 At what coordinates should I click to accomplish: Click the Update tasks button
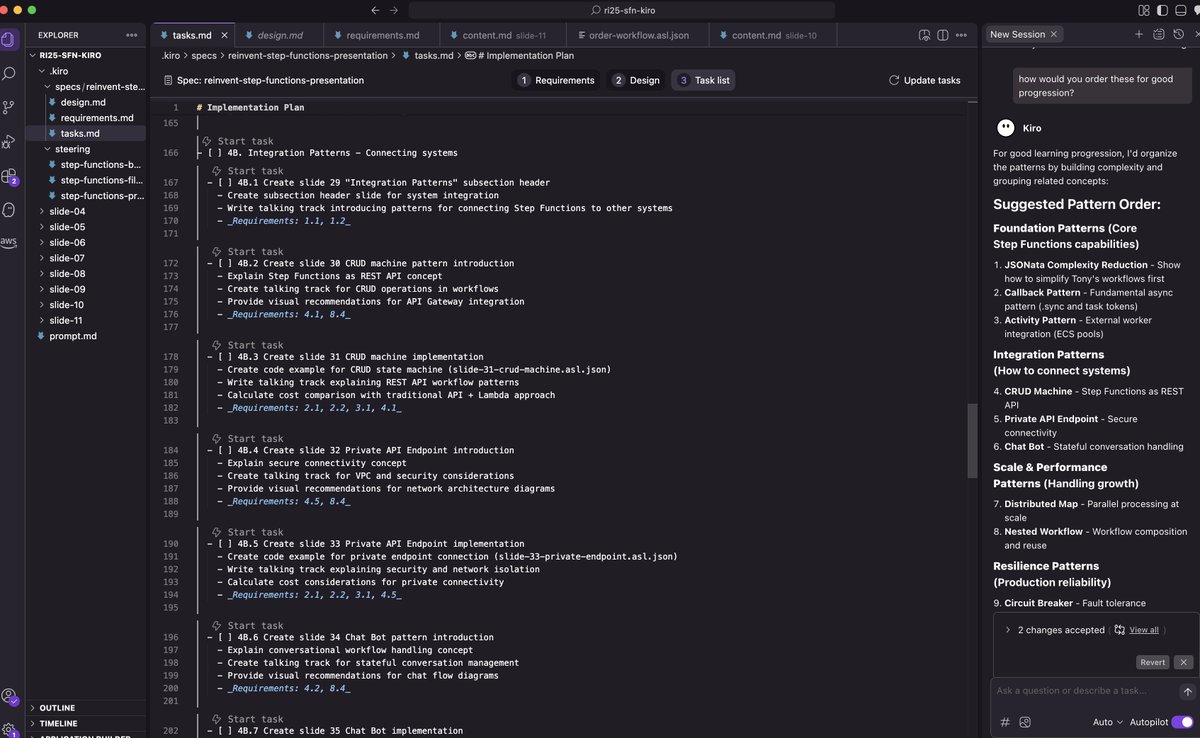tap(924, 80)
